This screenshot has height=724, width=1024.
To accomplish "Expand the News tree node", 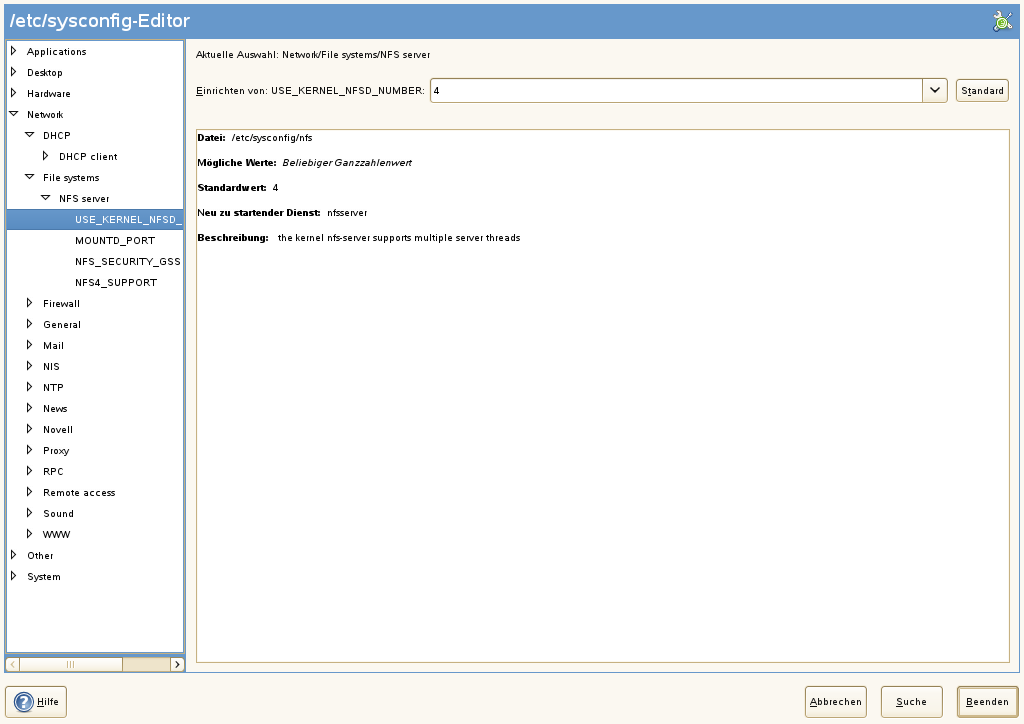I will point(29,408).
